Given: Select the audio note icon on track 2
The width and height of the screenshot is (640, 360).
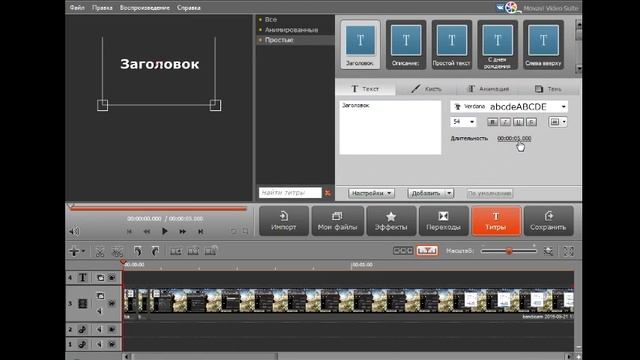Looking at the screenshot, I should pos(82,329).
